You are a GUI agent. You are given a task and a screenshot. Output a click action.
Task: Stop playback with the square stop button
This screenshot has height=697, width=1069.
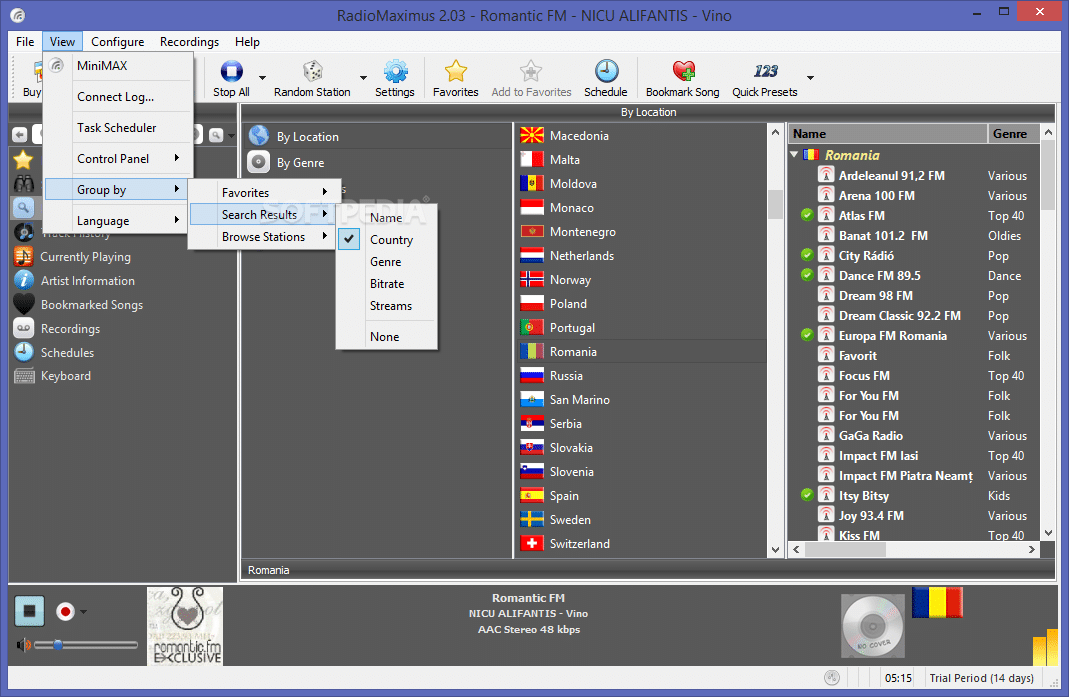tap(29, 610)
